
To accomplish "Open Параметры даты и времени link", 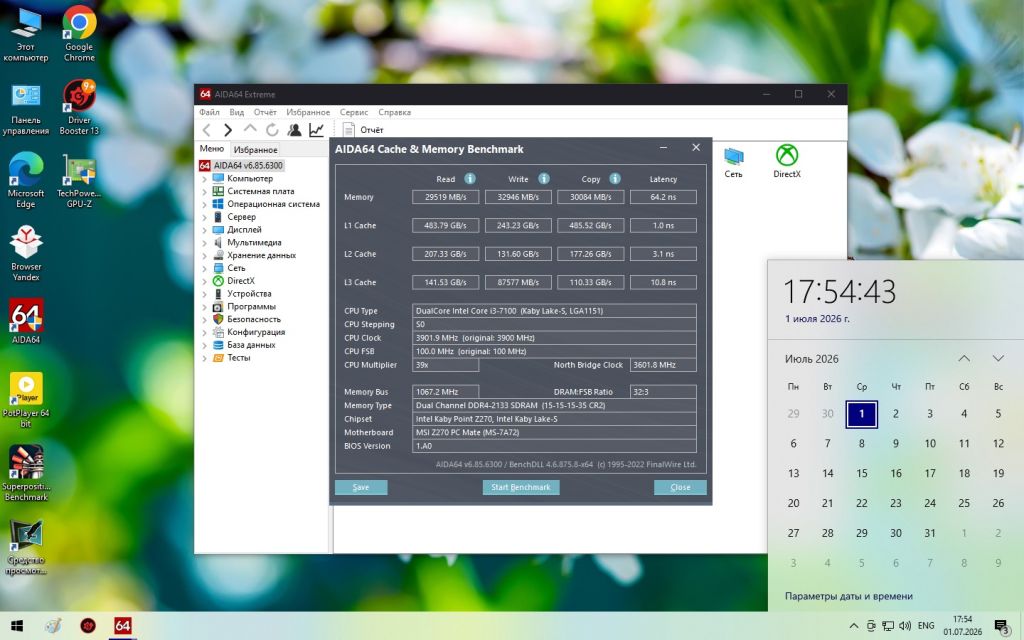I will tap(848, 596).
